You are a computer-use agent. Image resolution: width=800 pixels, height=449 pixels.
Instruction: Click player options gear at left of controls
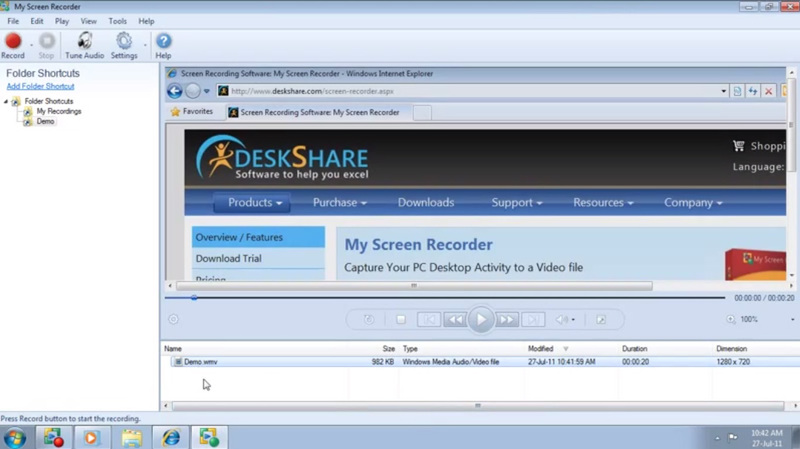coord(173,319)
